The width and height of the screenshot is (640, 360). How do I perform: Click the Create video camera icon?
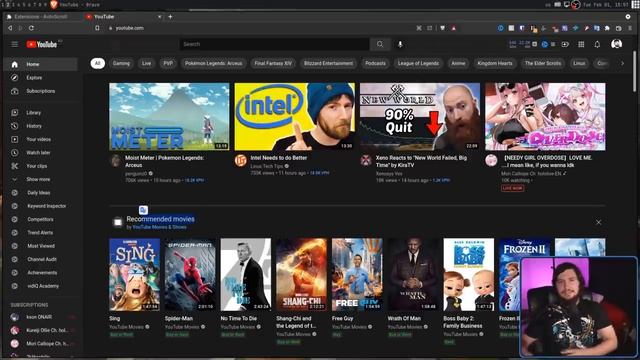565,44
